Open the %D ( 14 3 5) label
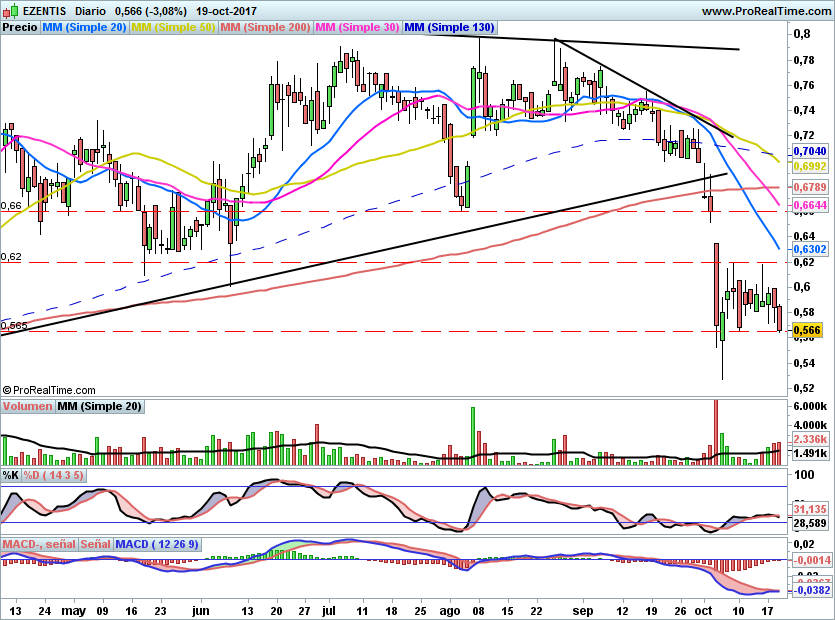The width and height of the screenshot is (835, 620). [x=54, y=475]
